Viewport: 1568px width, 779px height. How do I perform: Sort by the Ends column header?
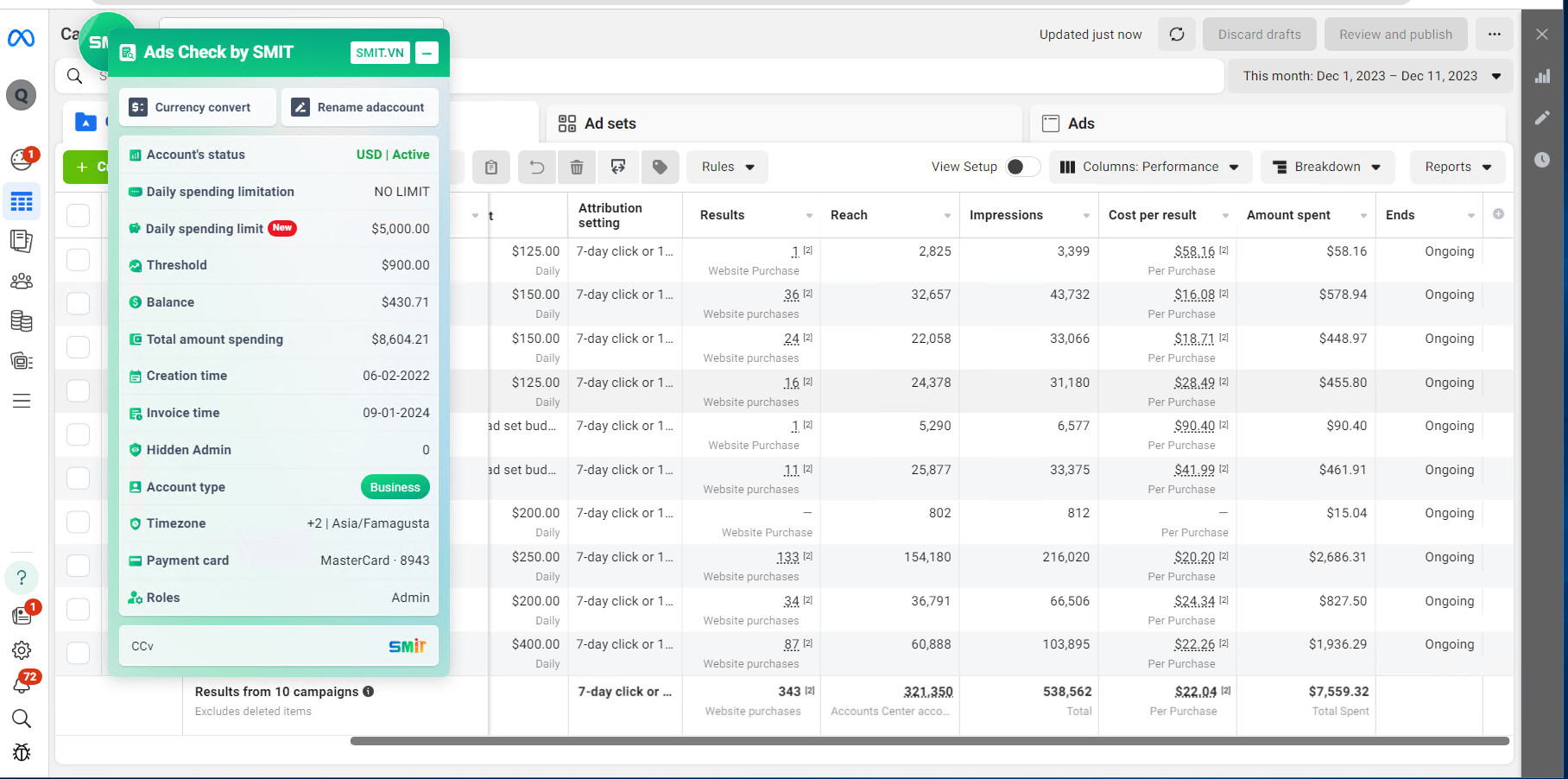coord(1400,215)
